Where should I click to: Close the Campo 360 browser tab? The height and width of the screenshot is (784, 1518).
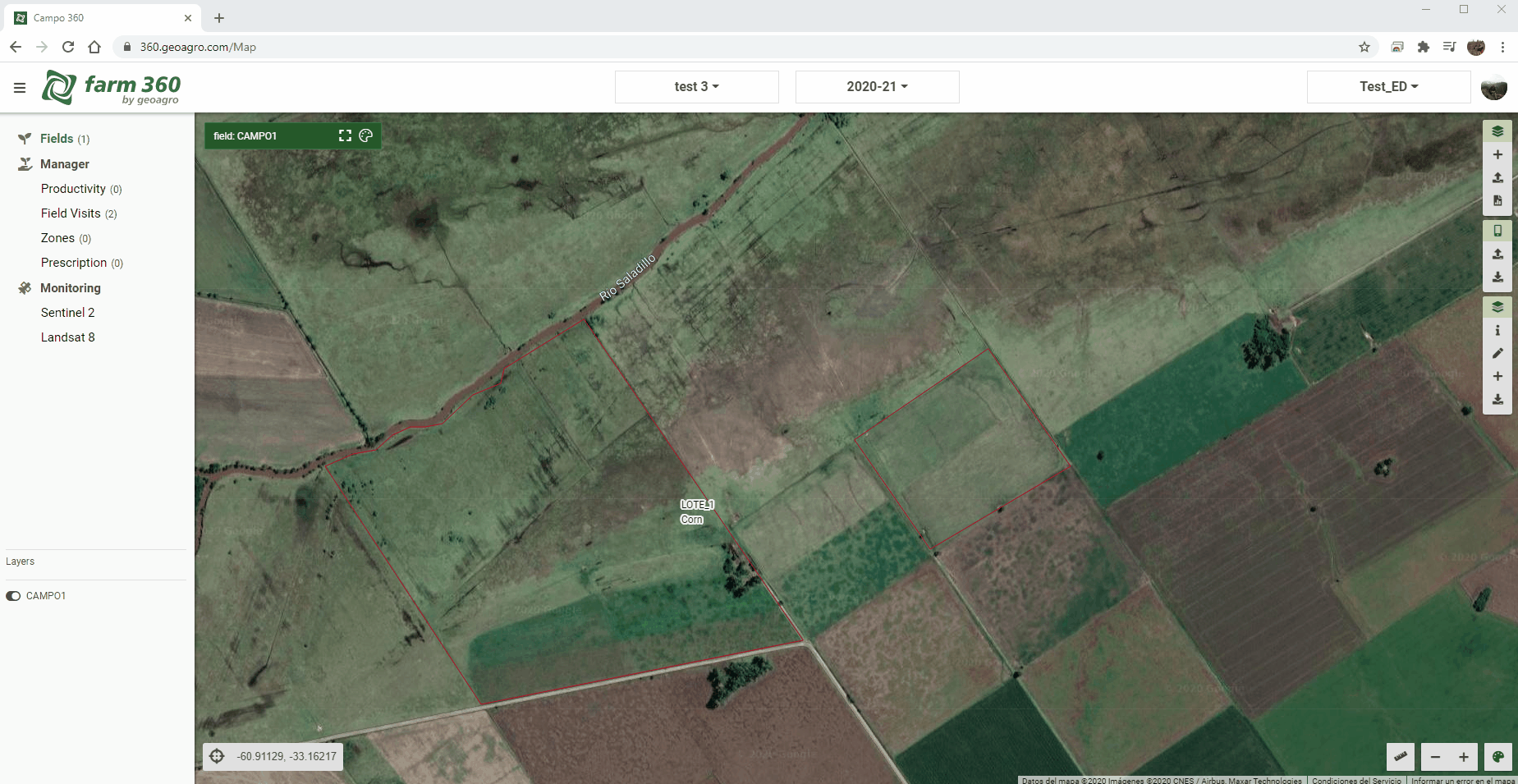(x=188, y=17)
